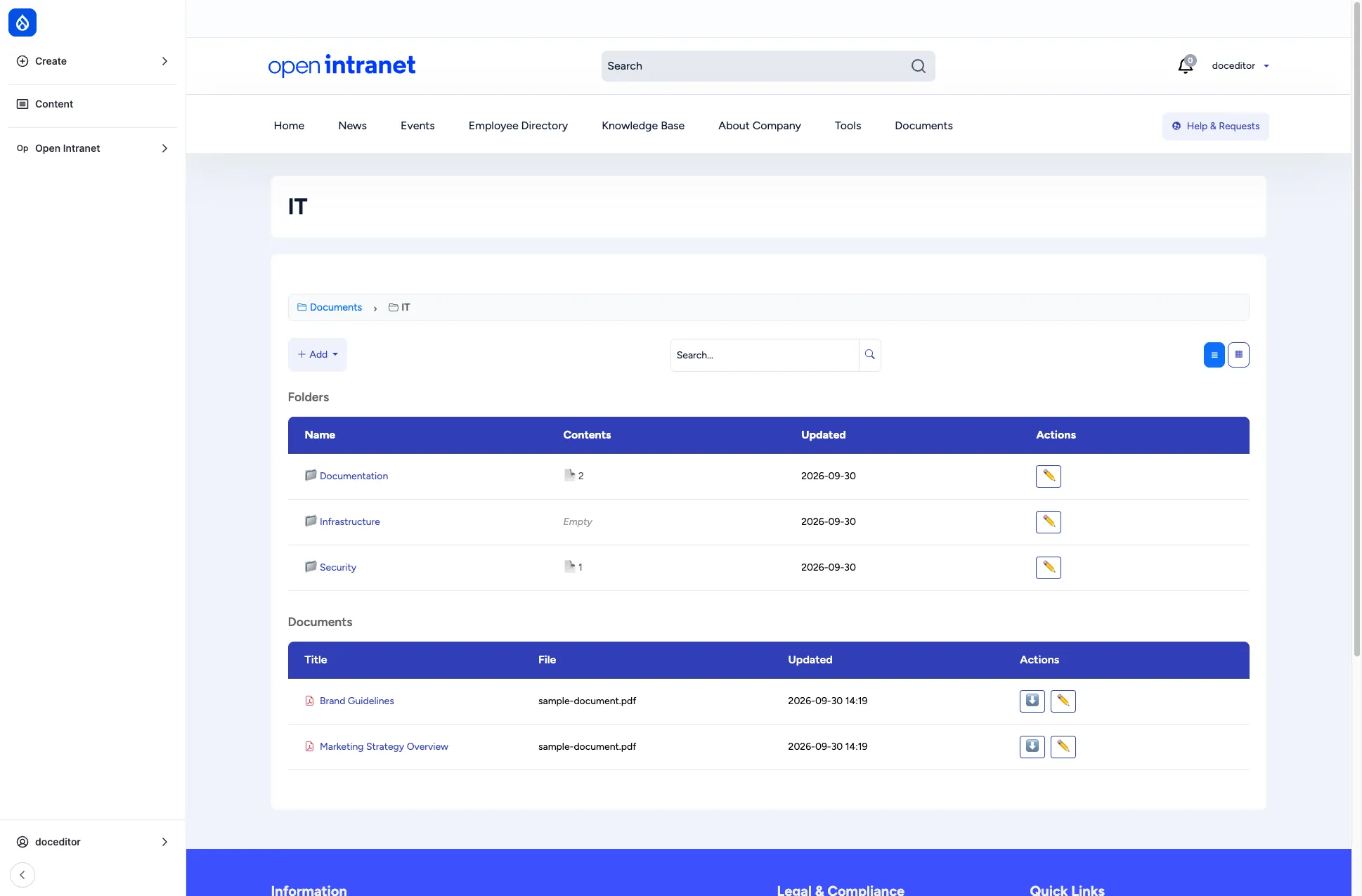The image size is (1362, 896).
Task: Edit the Marketing Strategy Overview document
Action: 1063,747
